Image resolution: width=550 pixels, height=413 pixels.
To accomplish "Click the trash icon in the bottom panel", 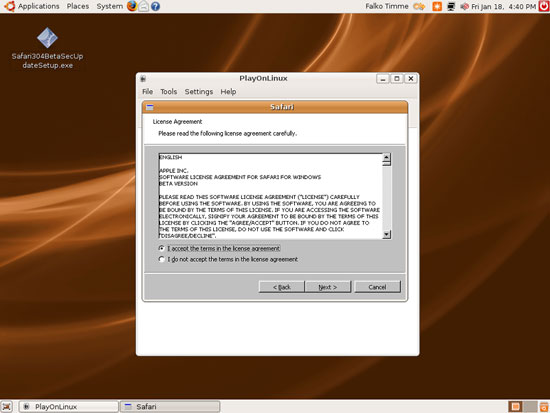I will pyautogui.click(x=545, y=407).
